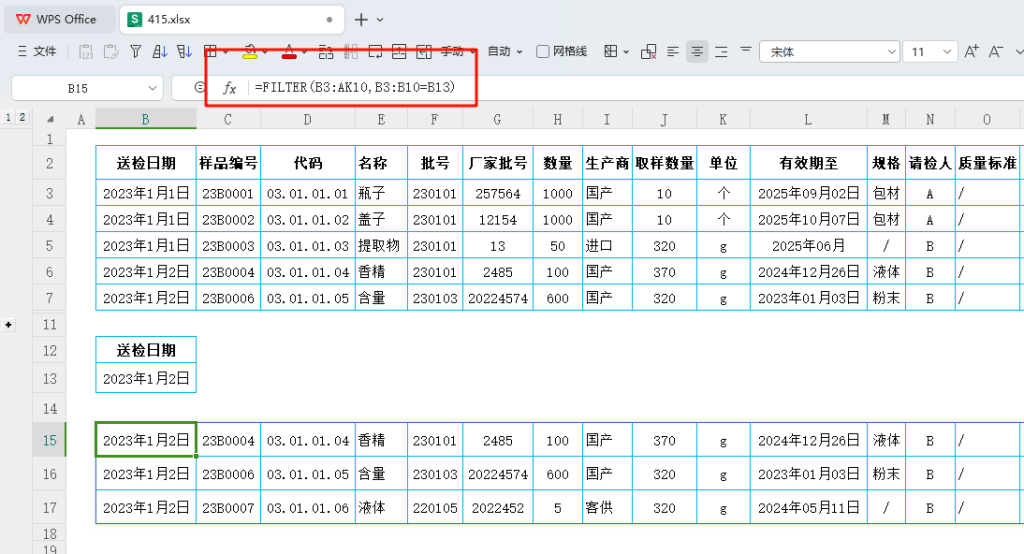Click the fx insert function icon

click(229, 88)
